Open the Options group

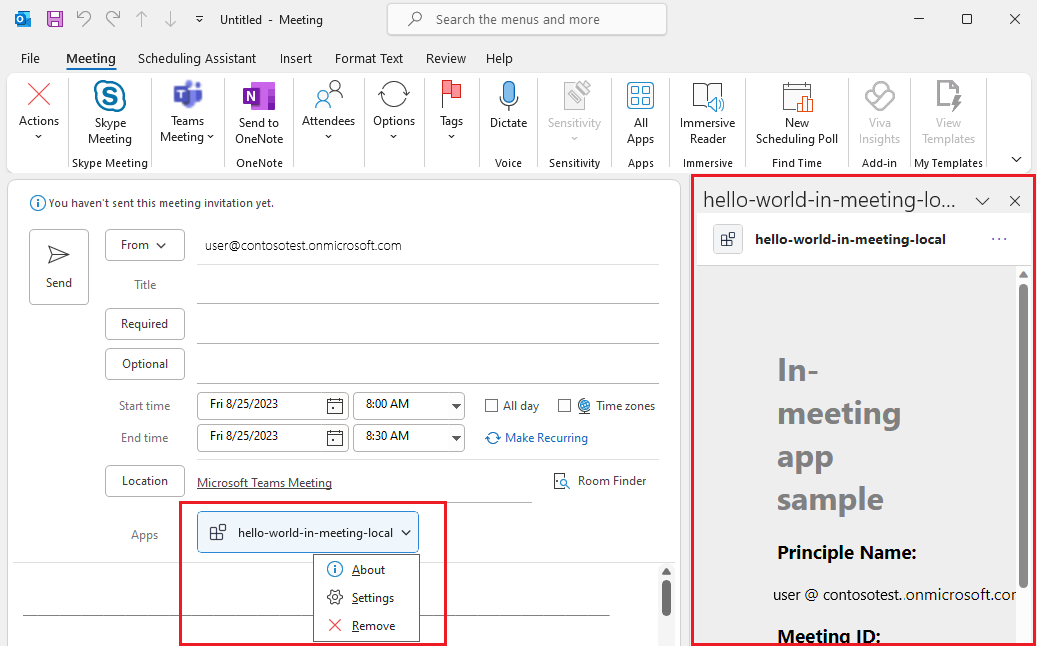point(394,111)
